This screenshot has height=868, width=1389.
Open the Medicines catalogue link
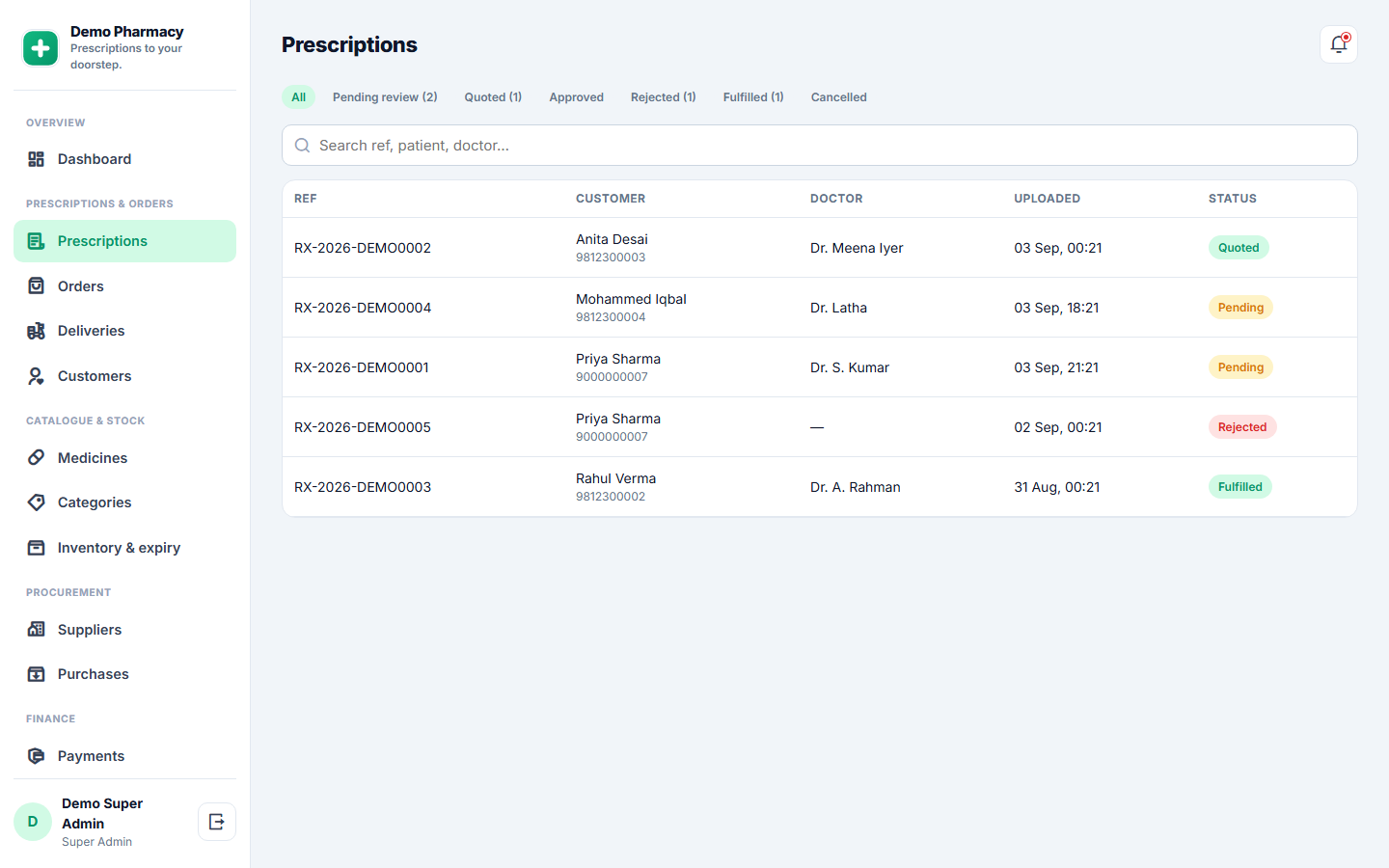pyautogui.click(x=124, y=458)
